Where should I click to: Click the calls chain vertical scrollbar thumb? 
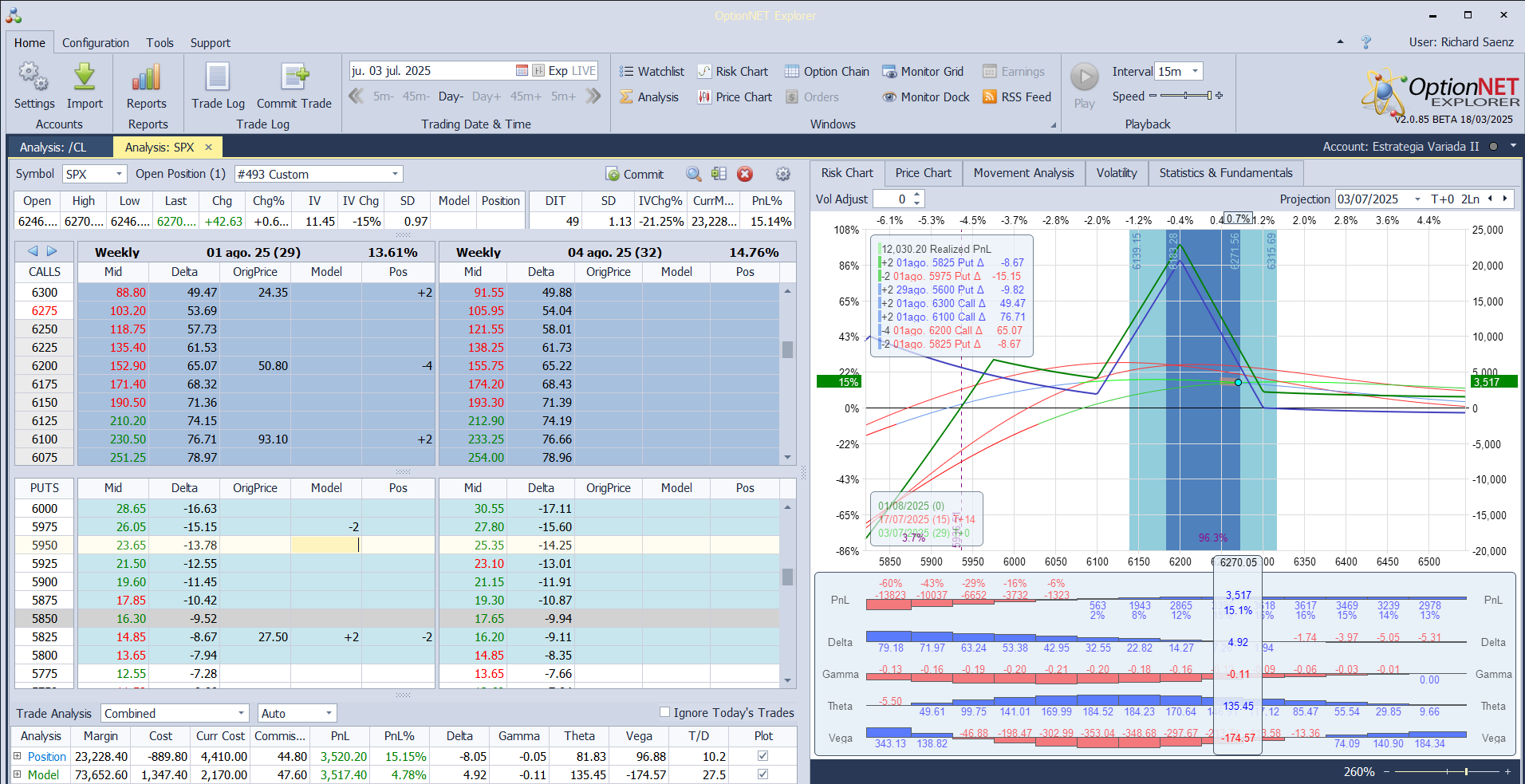(787, 349)
